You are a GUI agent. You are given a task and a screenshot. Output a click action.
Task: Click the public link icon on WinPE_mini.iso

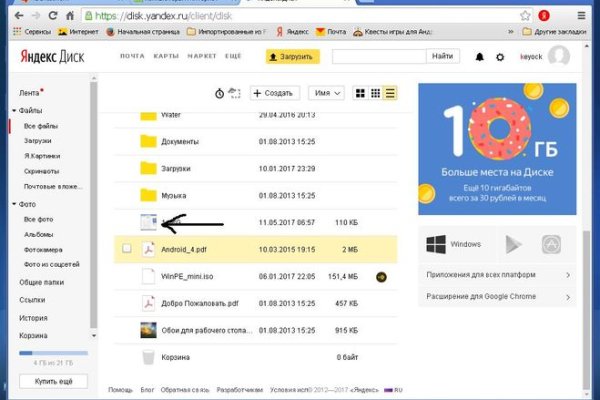(381, 276)
